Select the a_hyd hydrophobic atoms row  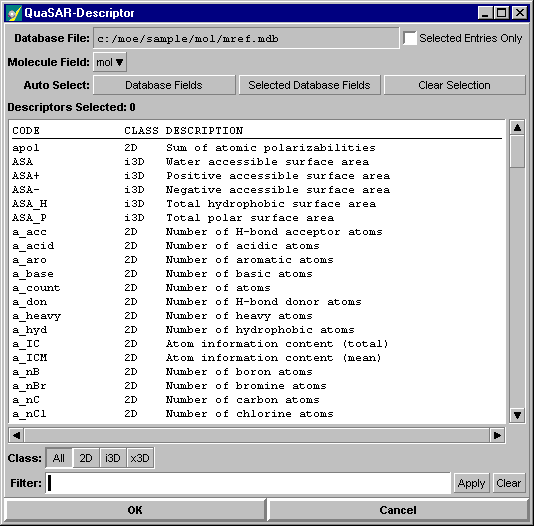(x=257, y=330)
